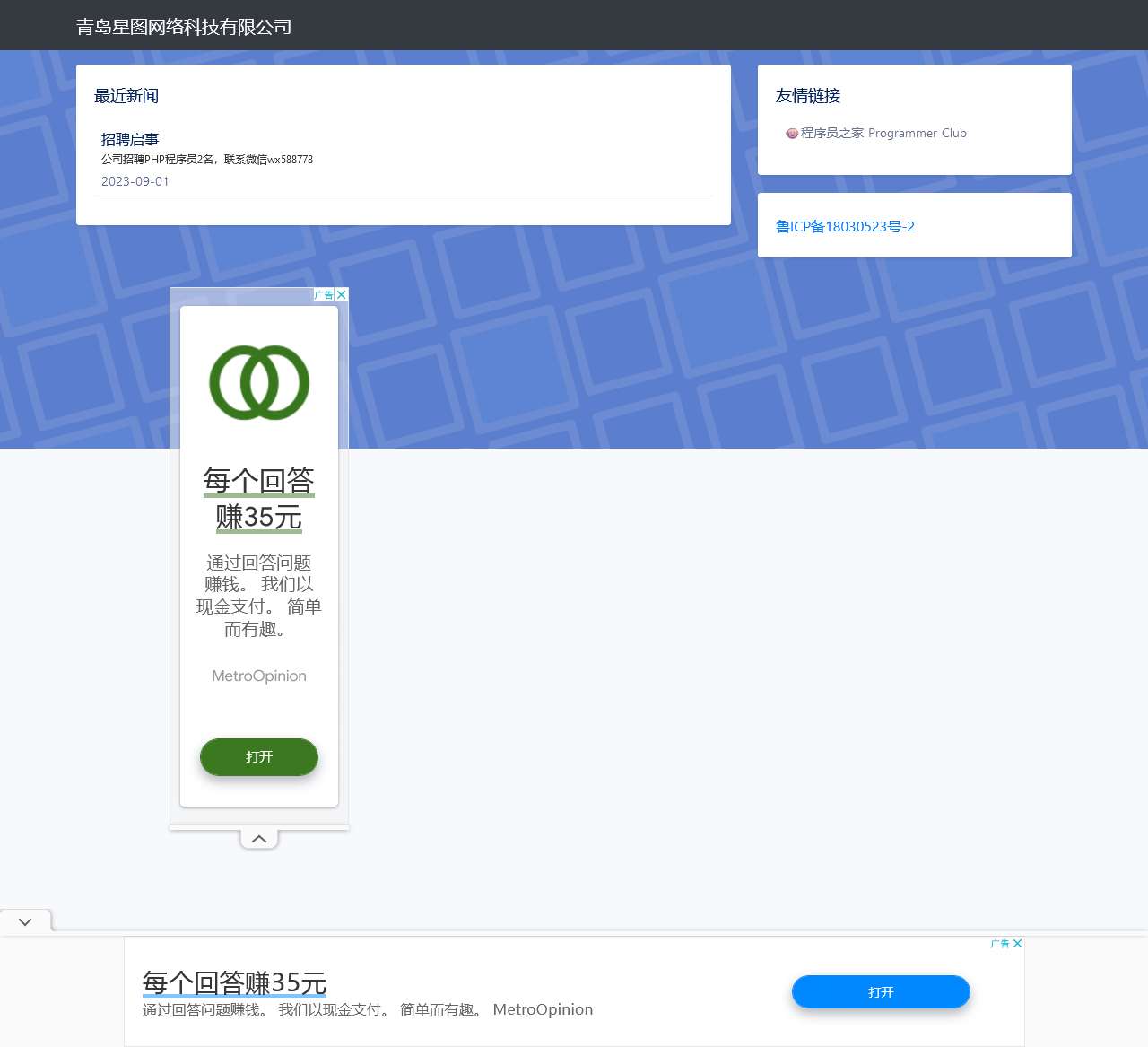Click 每个回答赚35元 headline in bottom banner
This screenshot has height=1047, width=1148.
[234, 982]
